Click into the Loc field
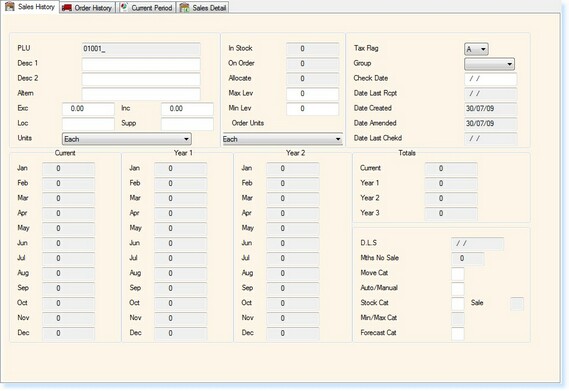 tap(88, 124)
